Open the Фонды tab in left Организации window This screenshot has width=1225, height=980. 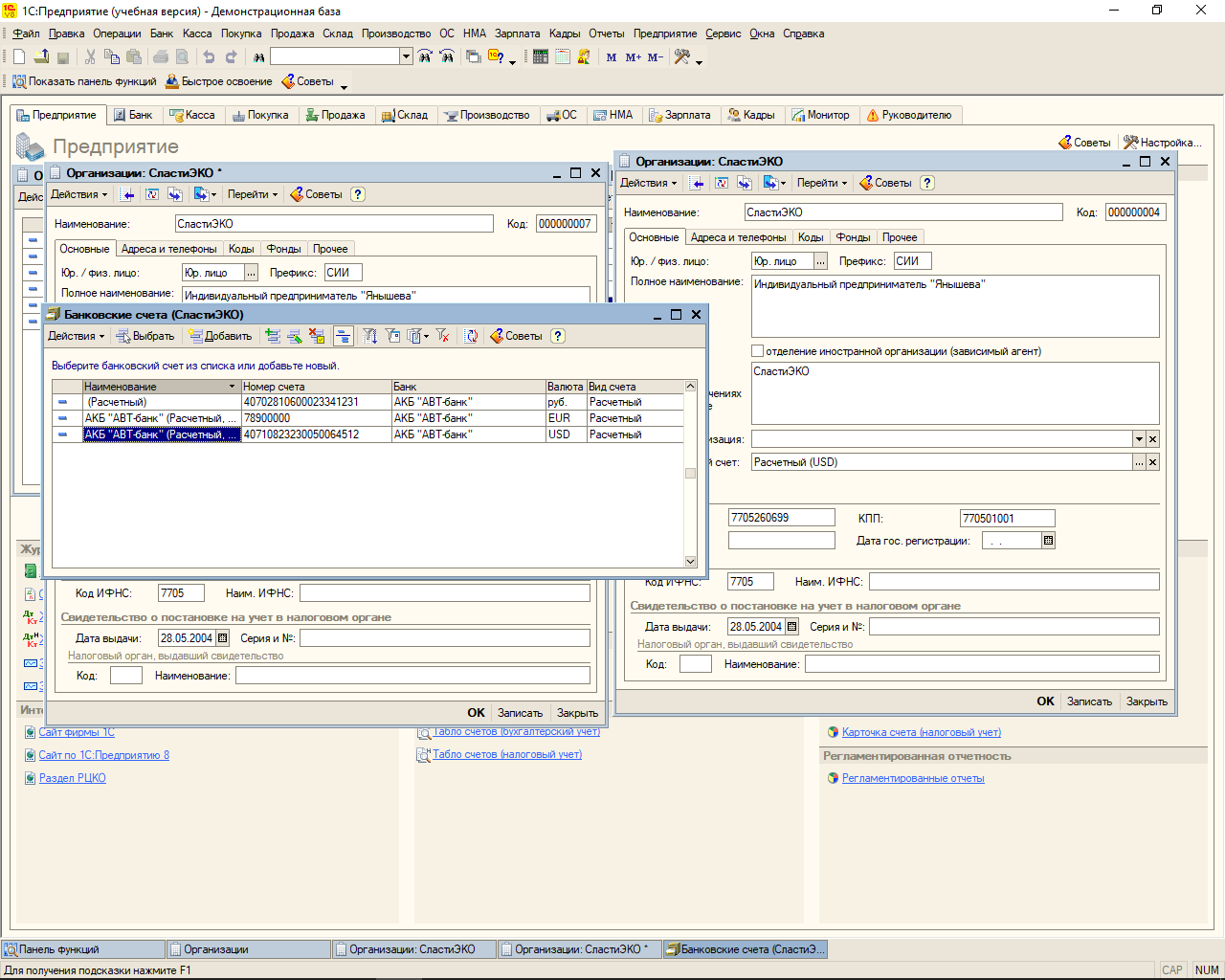pos(283,249)
